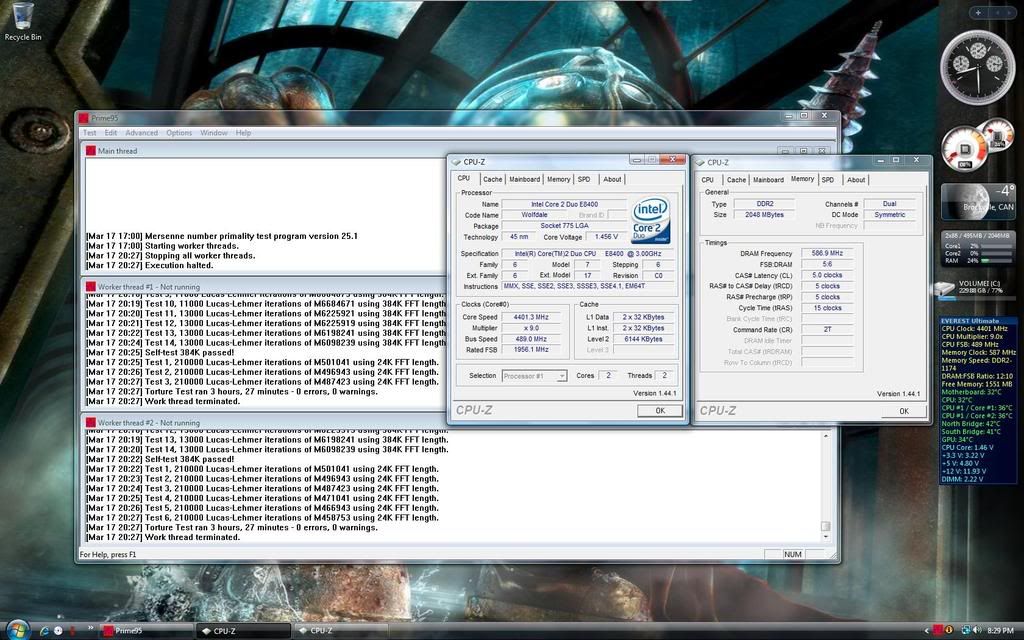Open the Window menu in Prime95

[x=214, y=133]
